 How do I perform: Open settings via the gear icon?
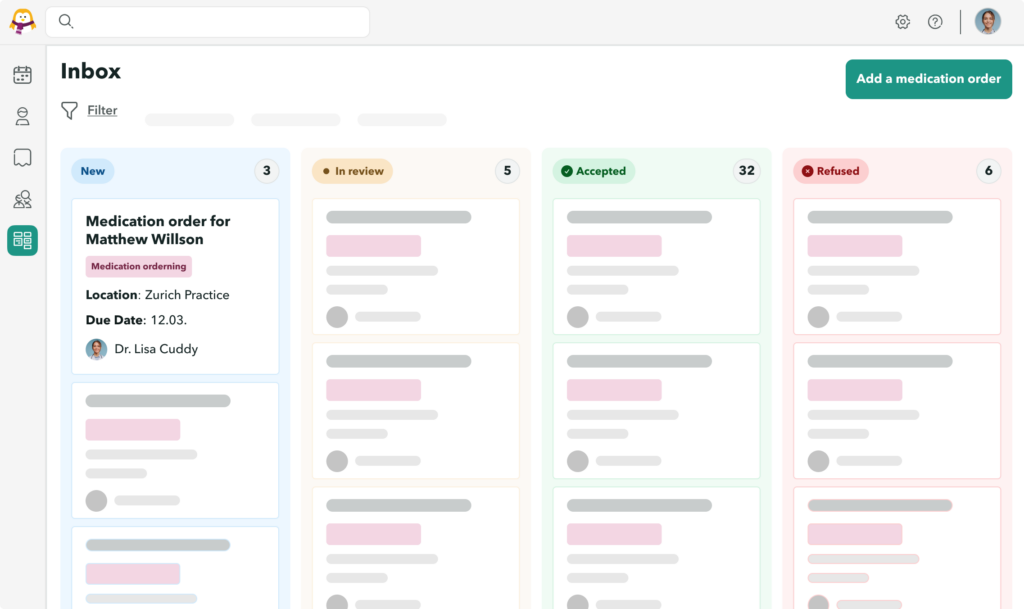[x=903, y=22]
